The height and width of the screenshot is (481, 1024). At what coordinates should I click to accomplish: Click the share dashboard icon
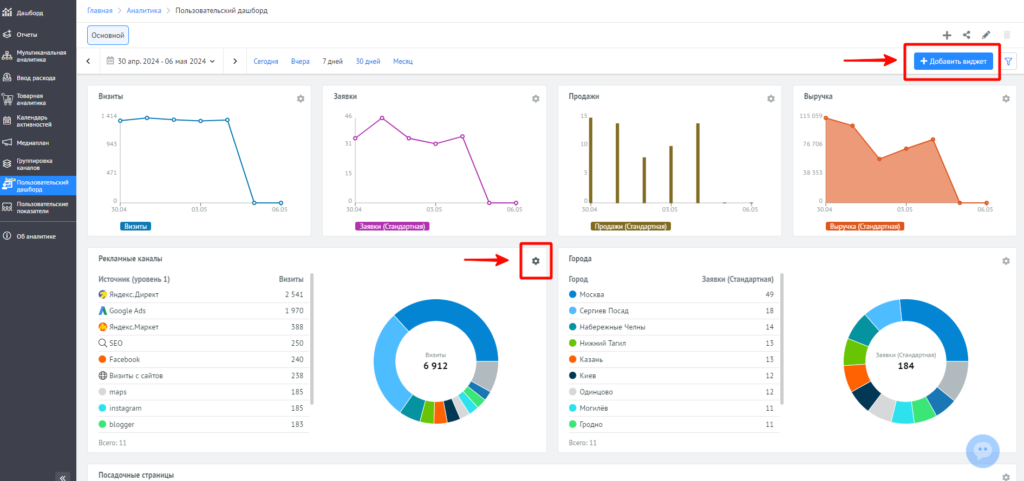coord(966,36)
